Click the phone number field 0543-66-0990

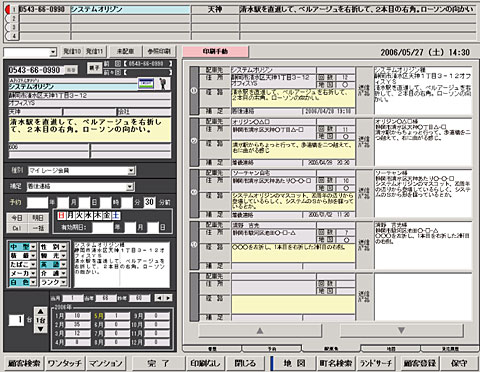point(35,70)
